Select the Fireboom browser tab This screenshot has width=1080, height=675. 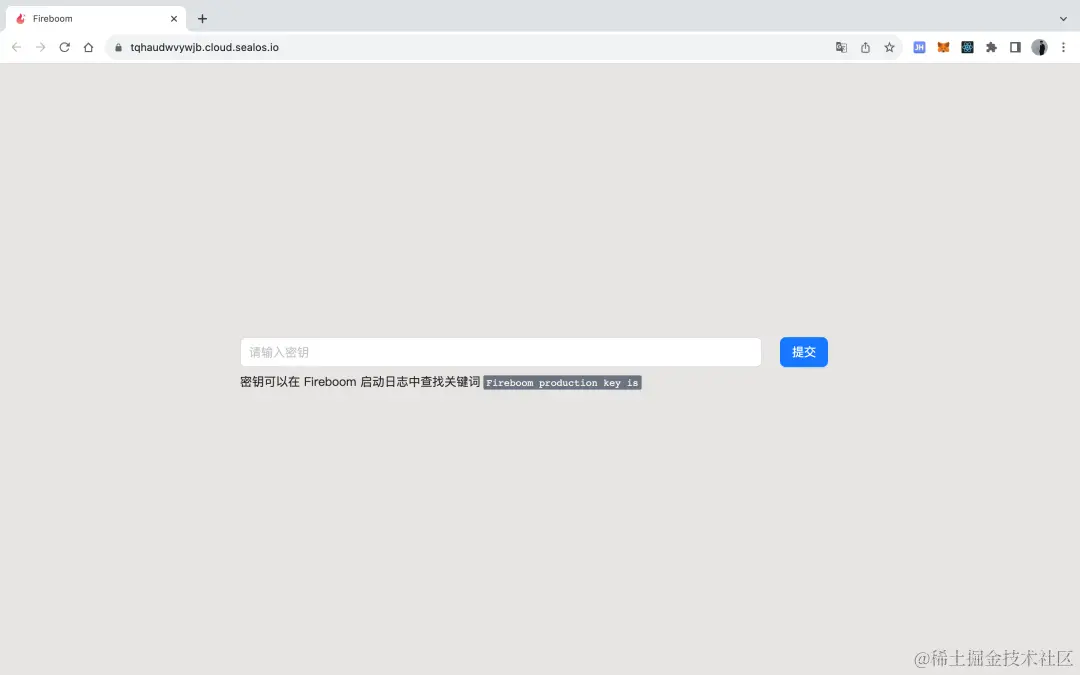pyautogui.click(x=96, y=19)
